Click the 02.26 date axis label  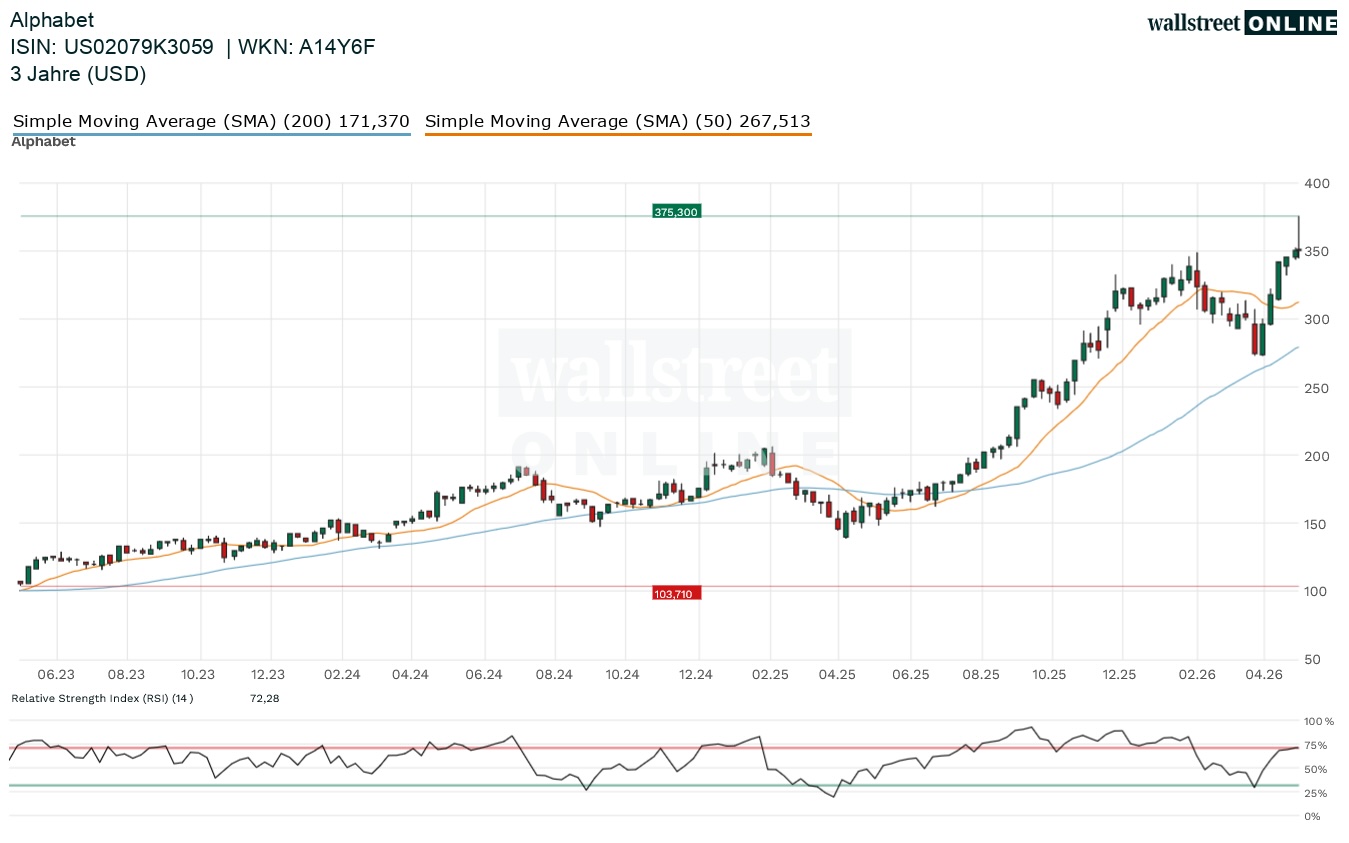coord(1195,675)
